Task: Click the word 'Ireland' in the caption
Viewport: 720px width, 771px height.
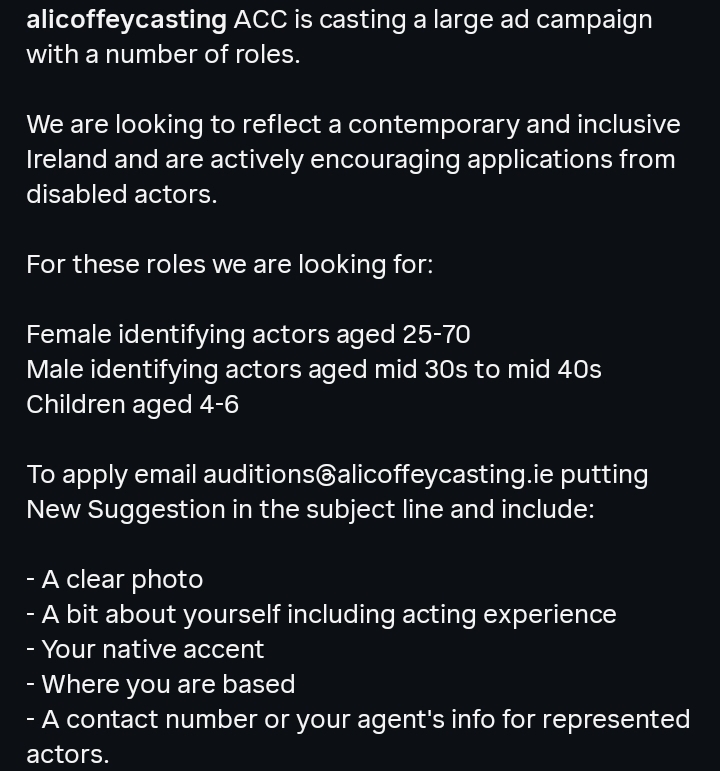Action: tap(67, 160)
